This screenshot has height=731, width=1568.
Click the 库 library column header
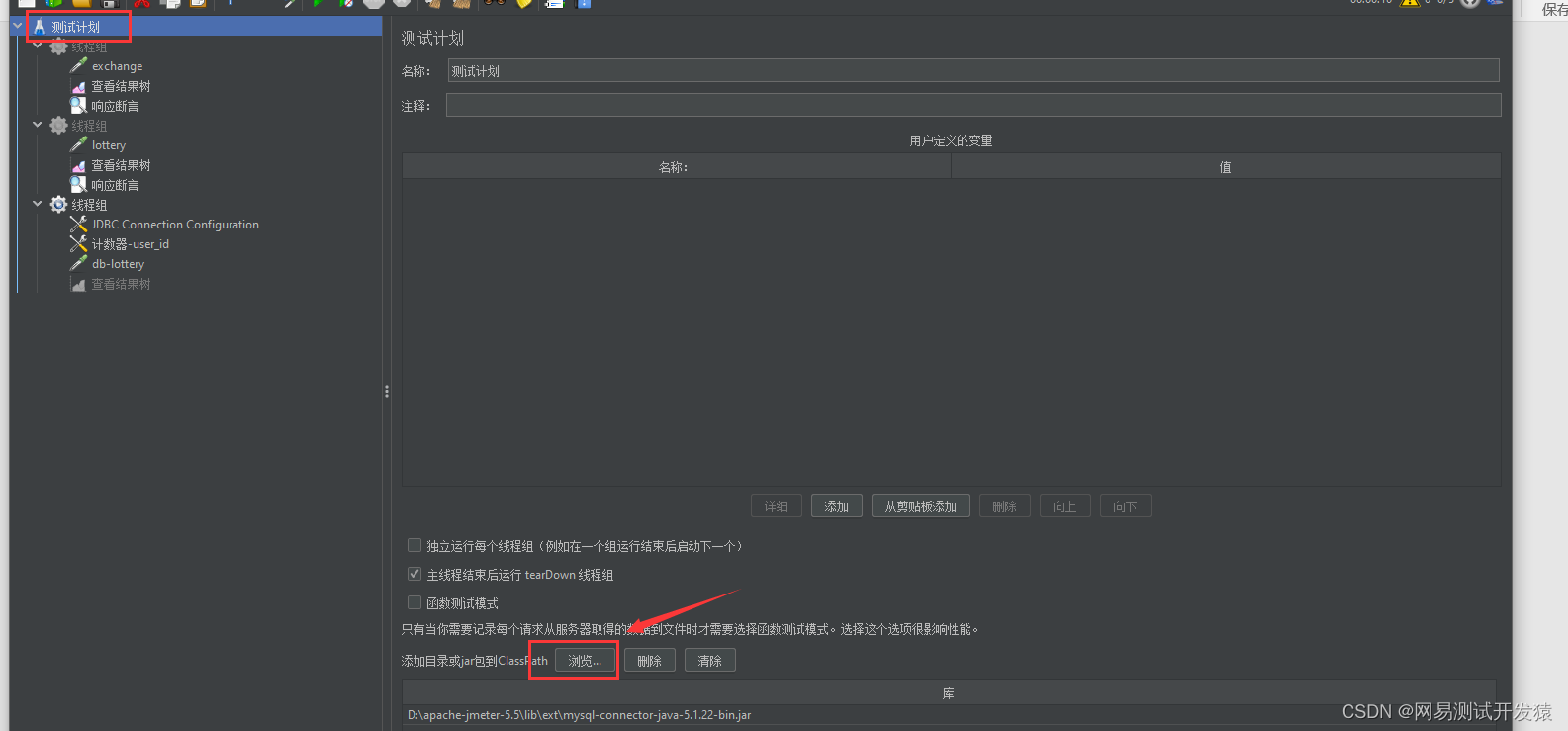click(x=949, y=693)
